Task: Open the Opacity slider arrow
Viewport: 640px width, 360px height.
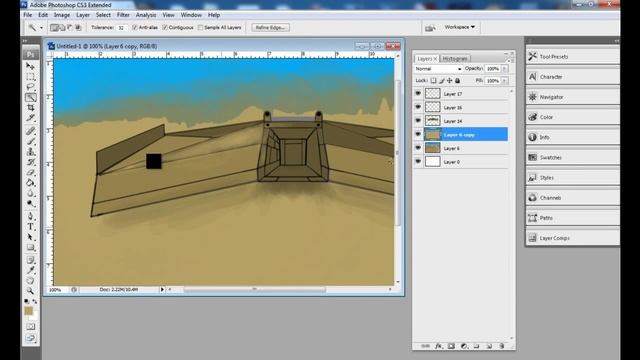Action: [x=505, y=69]
